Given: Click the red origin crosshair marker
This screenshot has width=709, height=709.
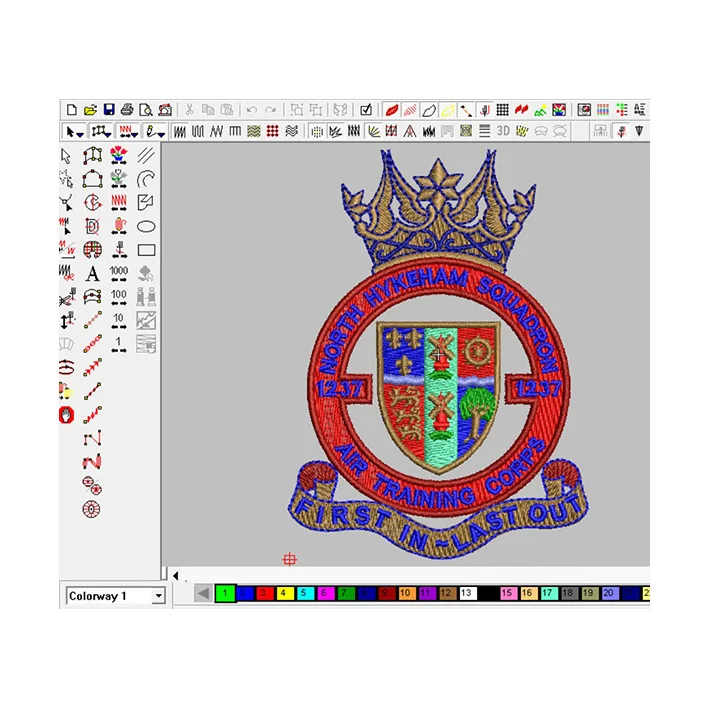Looking at the screenshot, I should click(x=289, y=559).
